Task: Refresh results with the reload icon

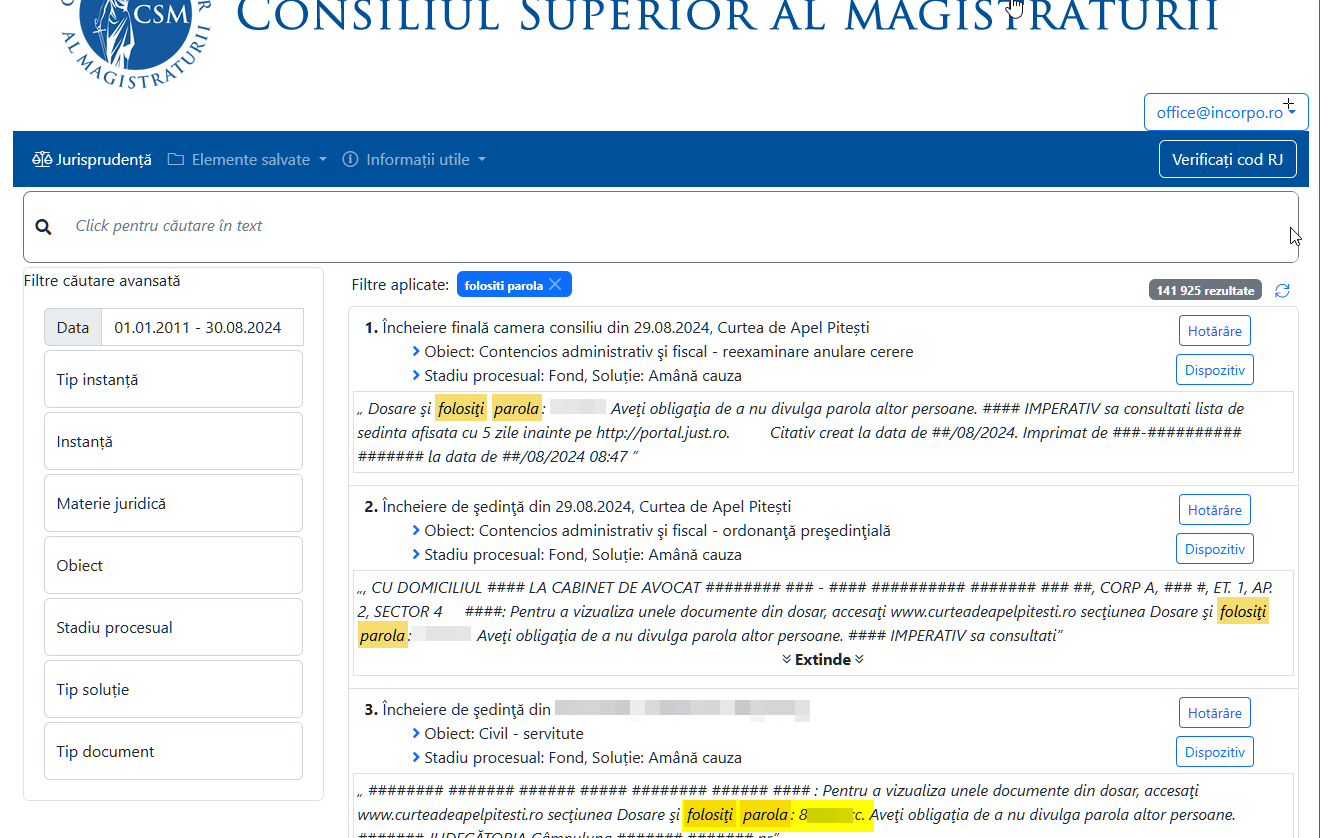Action: coord(1282,291)
